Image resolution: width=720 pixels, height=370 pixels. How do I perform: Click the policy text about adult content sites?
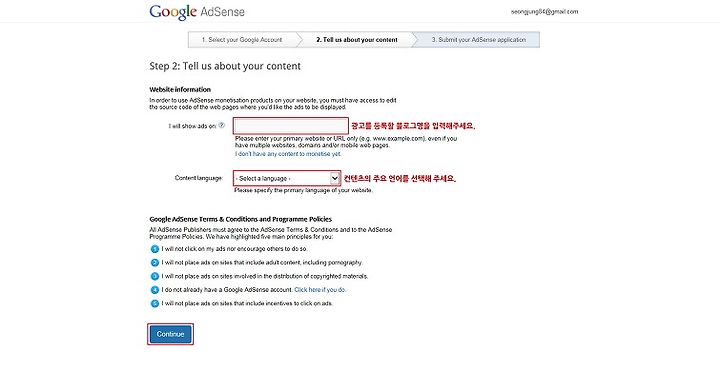coord(262,263)
